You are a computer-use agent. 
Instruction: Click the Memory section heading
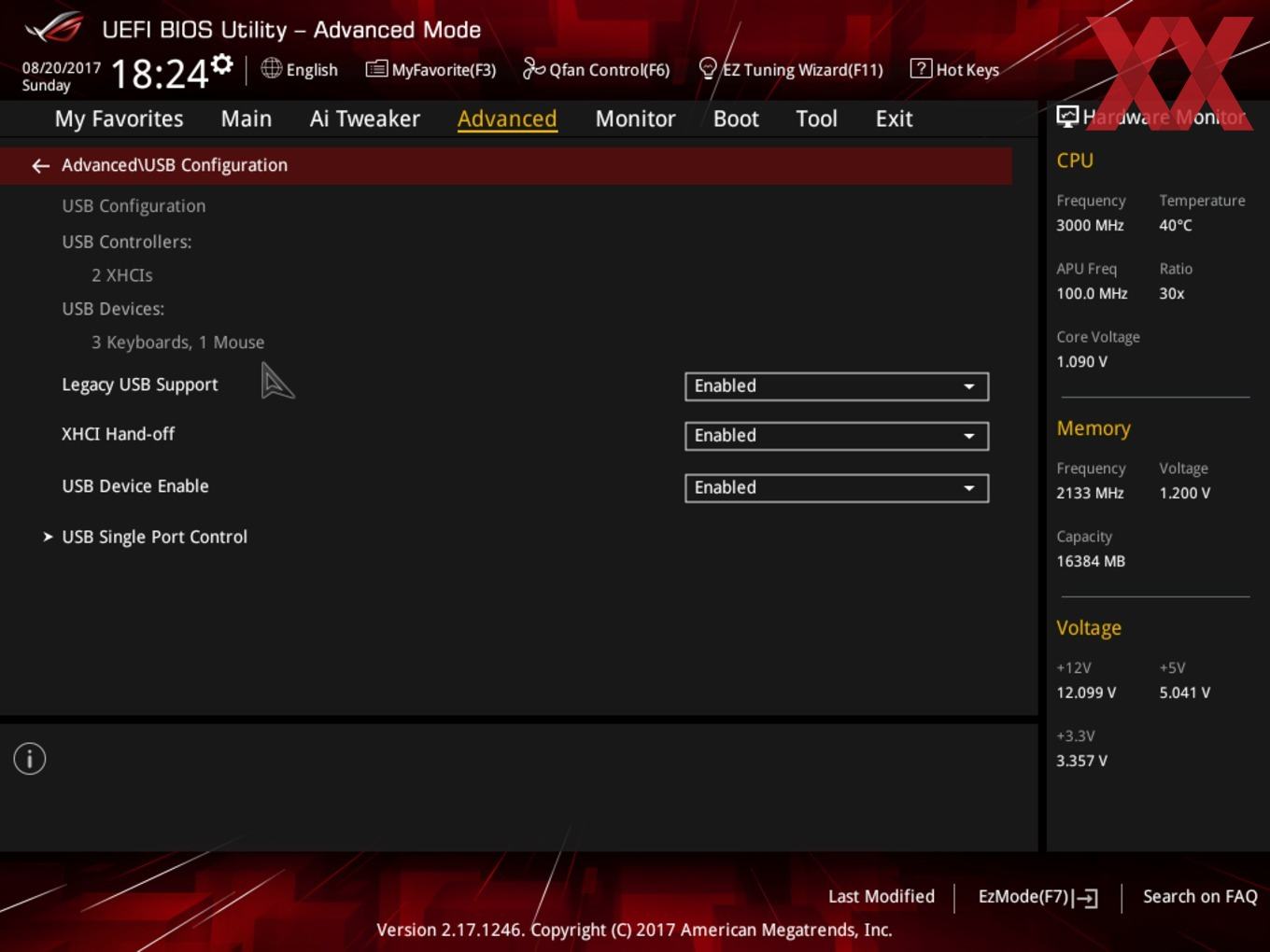(1094, 428)
